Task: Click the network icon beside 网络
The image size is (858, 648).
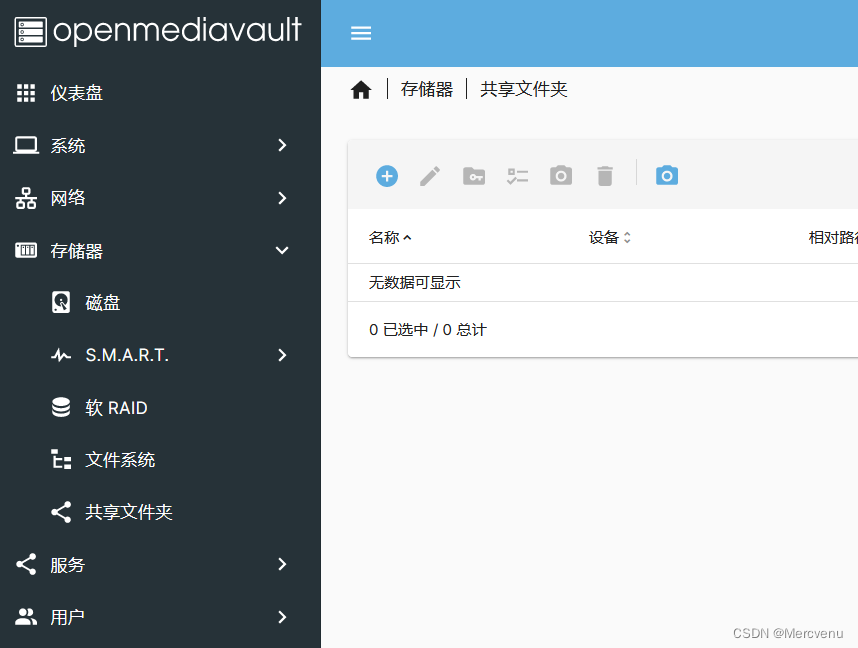Action: pyautogui.click(x=26, y=198)
